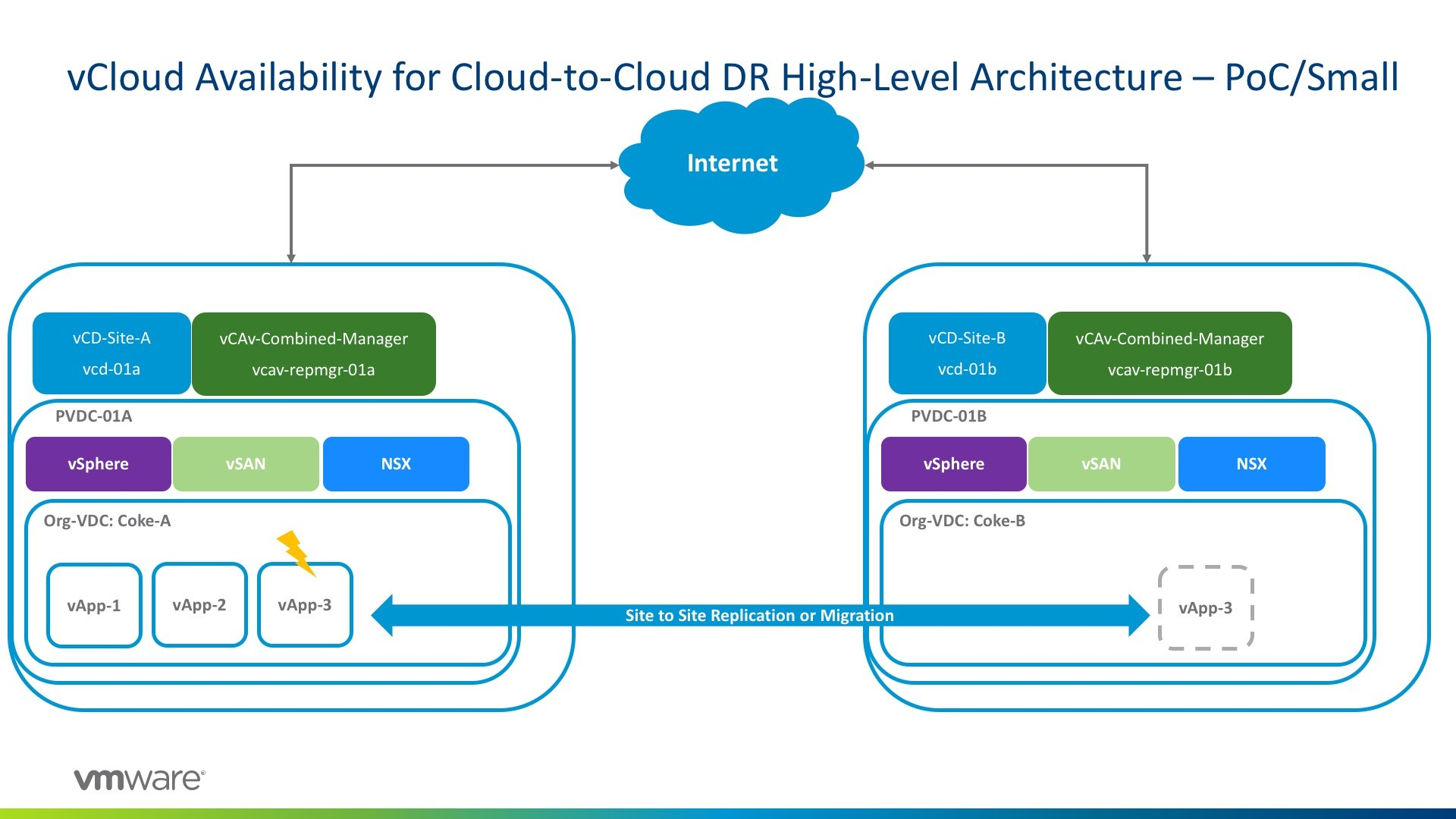
Task: Click the vApp-2 box
Action: pos(199,605)
